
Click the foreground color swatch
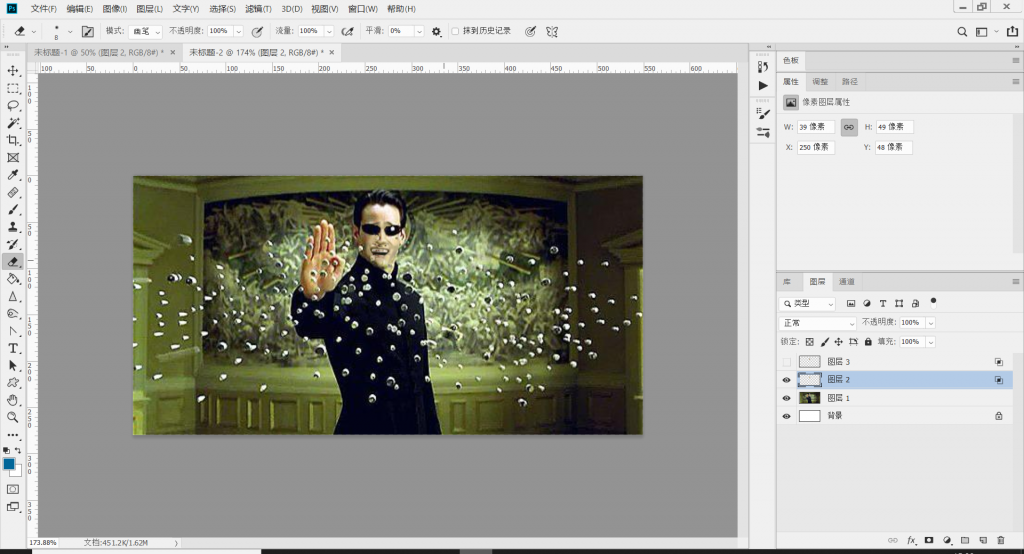(9, 464)
